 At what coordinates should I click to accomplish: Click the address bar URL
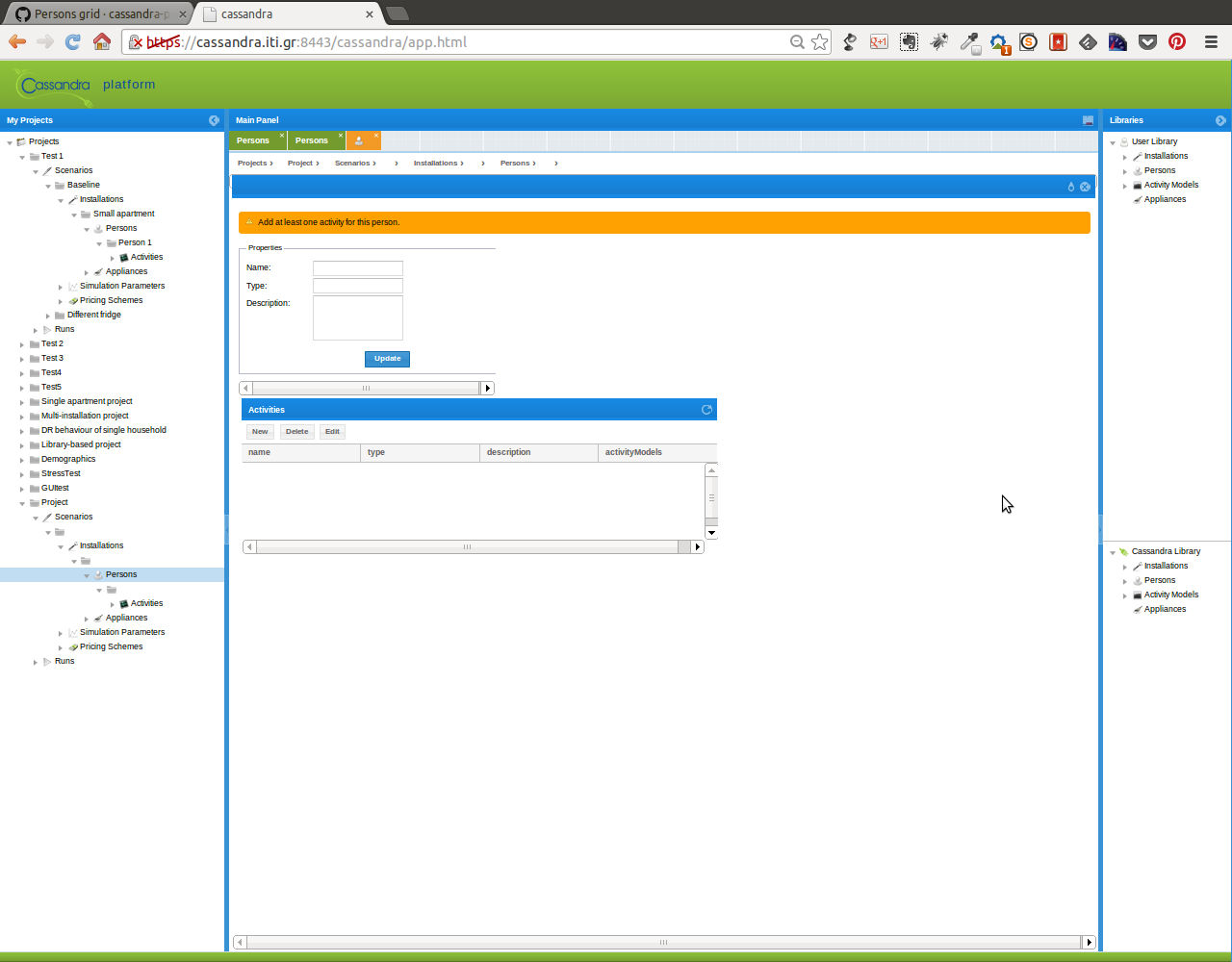coord(306,42)
